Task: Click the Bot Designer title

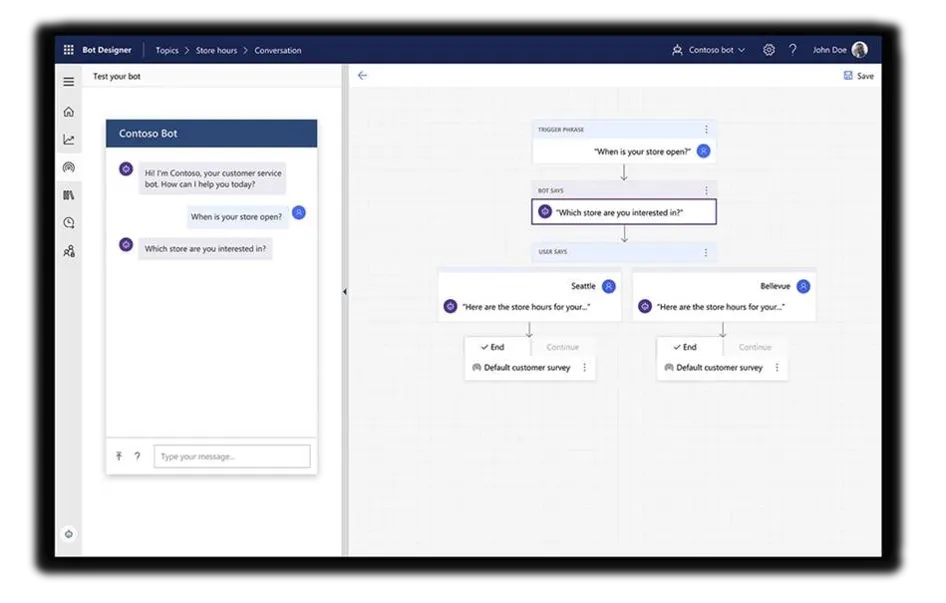Action: [107, 50]
